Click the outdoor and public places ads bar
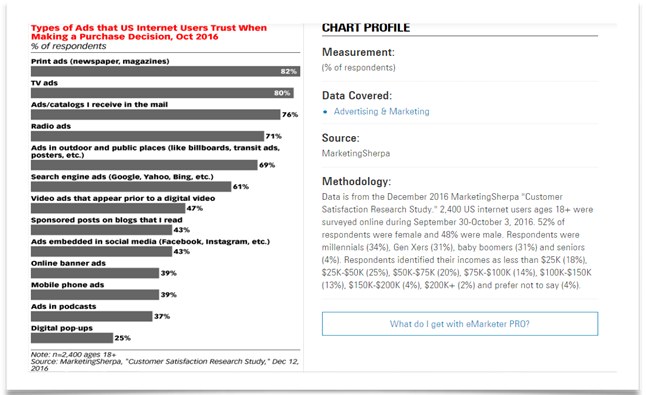646x395 pixels. [x=144, y=165]
